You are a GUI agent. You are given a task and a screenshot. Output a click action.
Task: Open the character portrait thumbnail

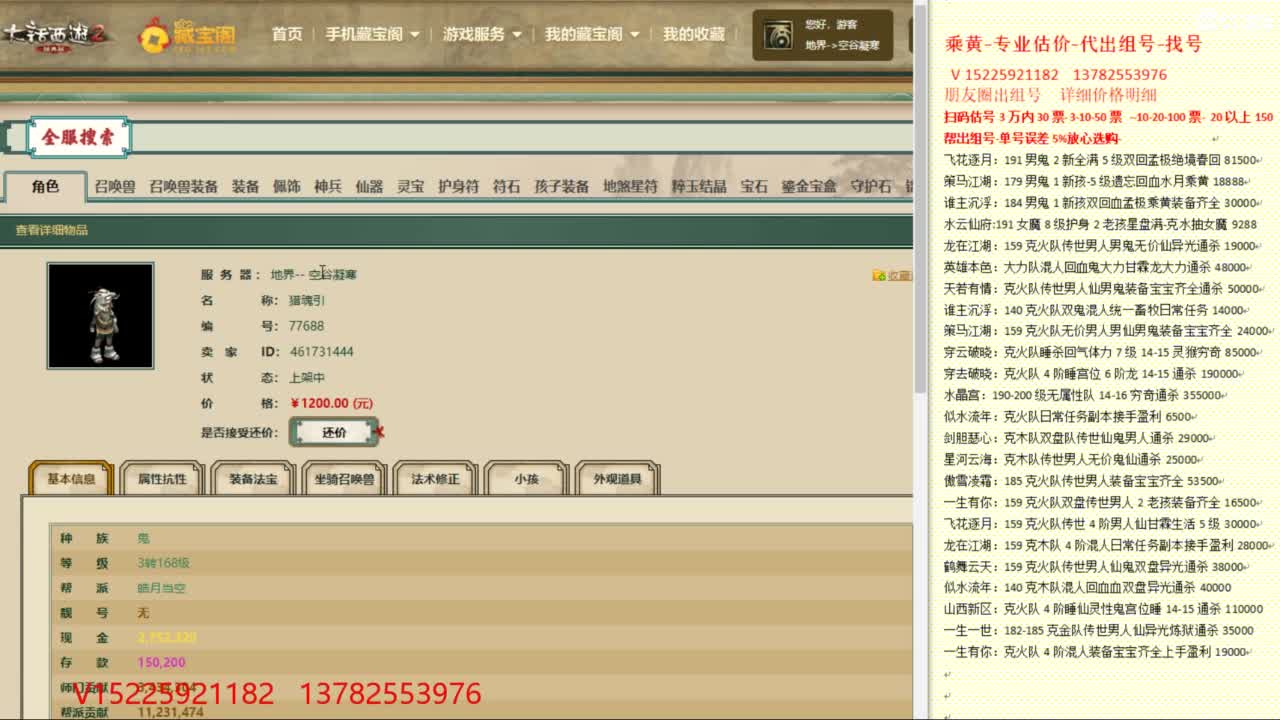pyautogui.click(x=100, y=316)
